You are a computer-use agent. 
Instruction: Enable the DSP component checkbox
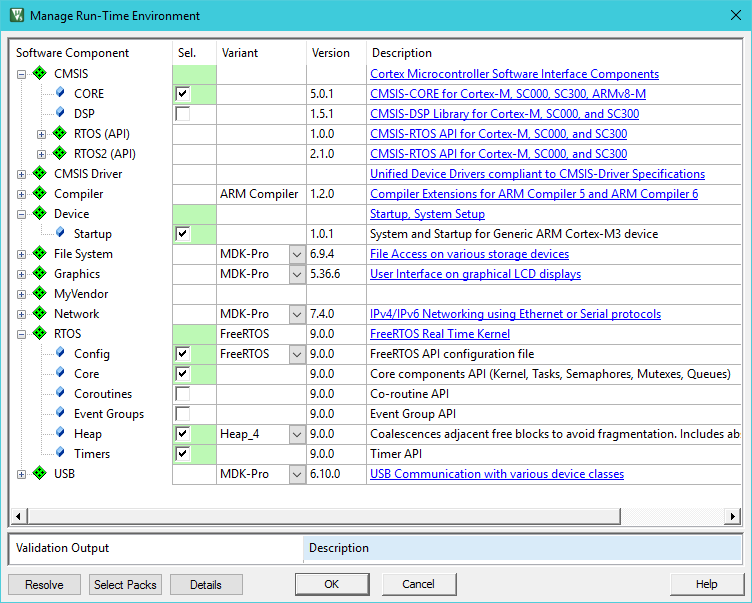click(182, 114)
